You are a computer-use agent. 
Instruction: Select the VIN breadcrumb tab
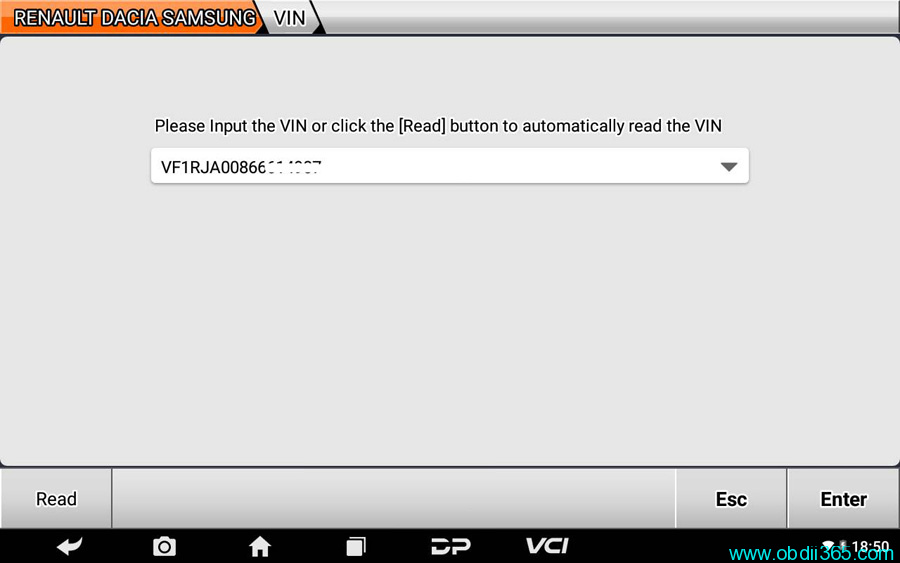pos(289,18)
